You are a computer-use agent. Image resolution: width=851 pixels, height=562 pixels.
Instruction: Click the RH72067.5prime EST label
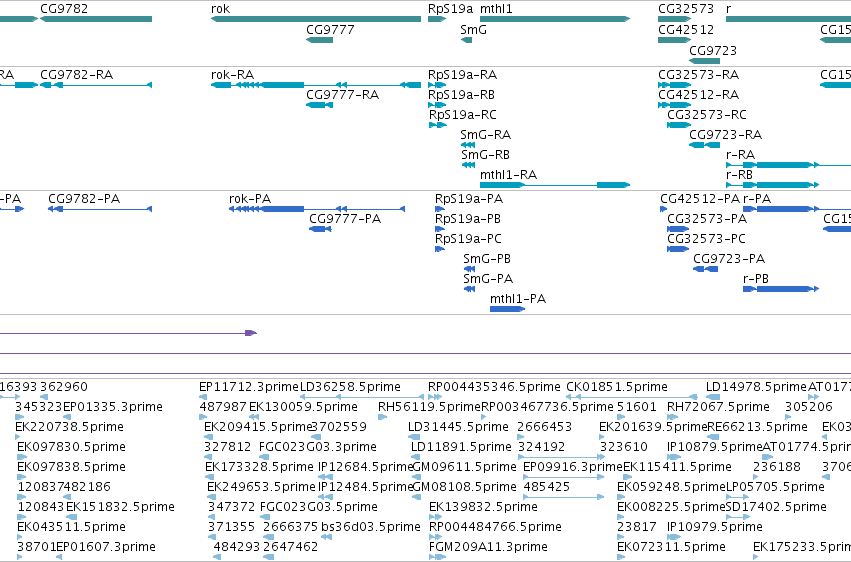coord(718,407)
